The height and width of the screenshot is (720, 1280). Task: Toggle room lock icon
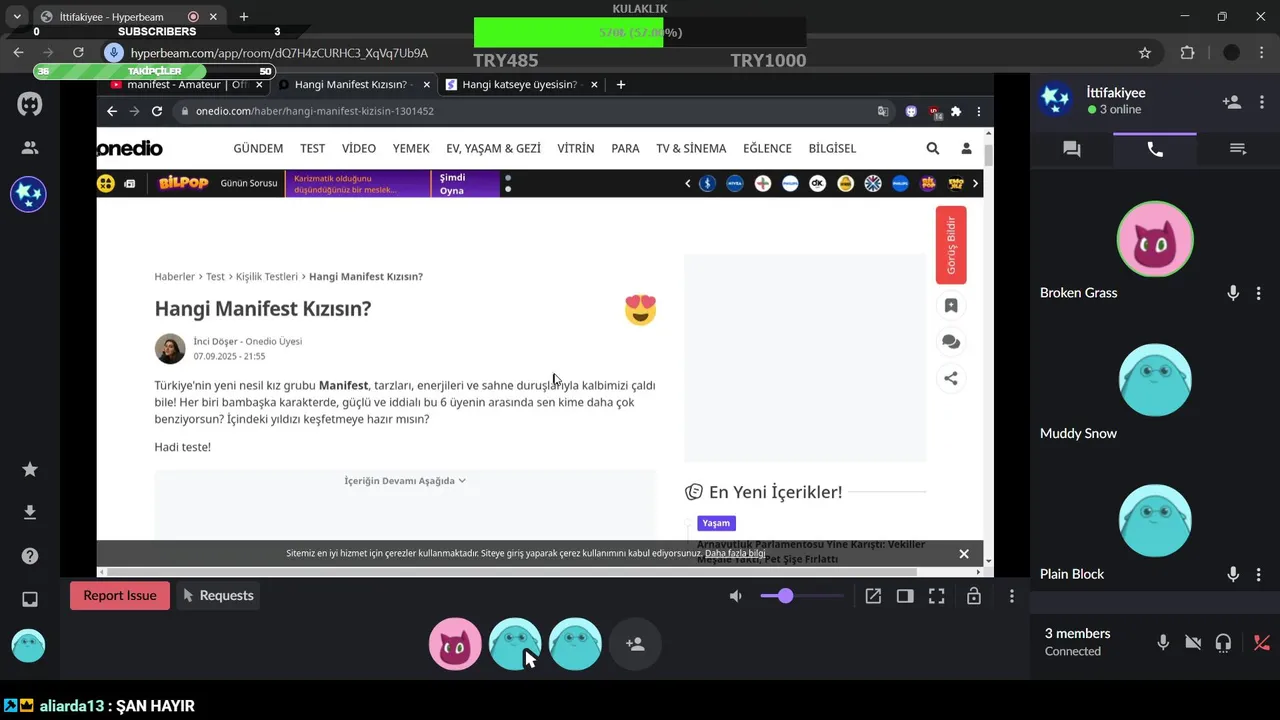973,596
